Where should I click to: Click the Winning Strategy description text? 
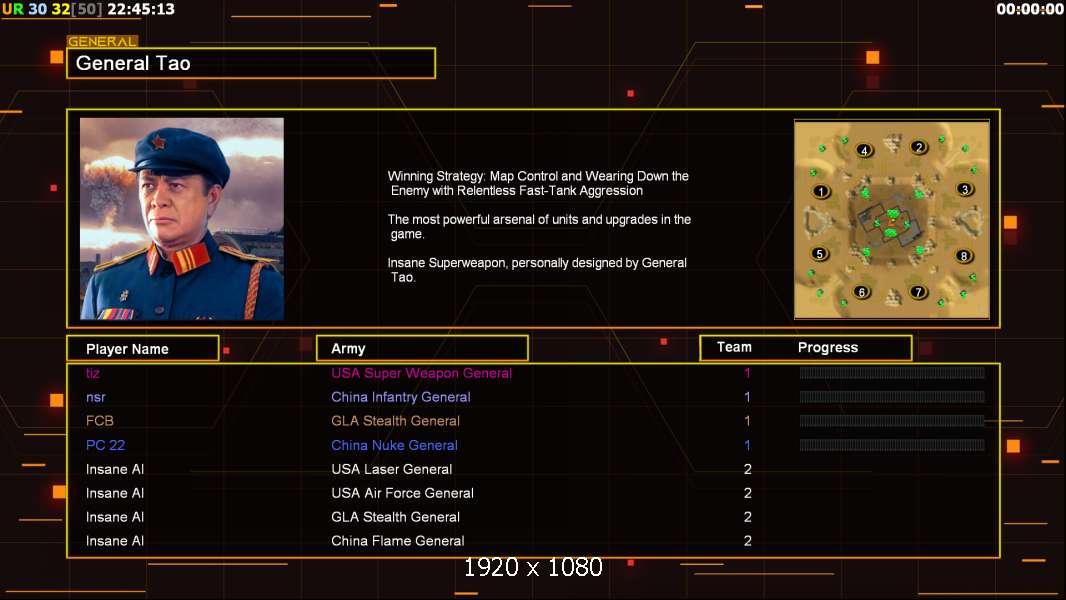pos(538,183)
